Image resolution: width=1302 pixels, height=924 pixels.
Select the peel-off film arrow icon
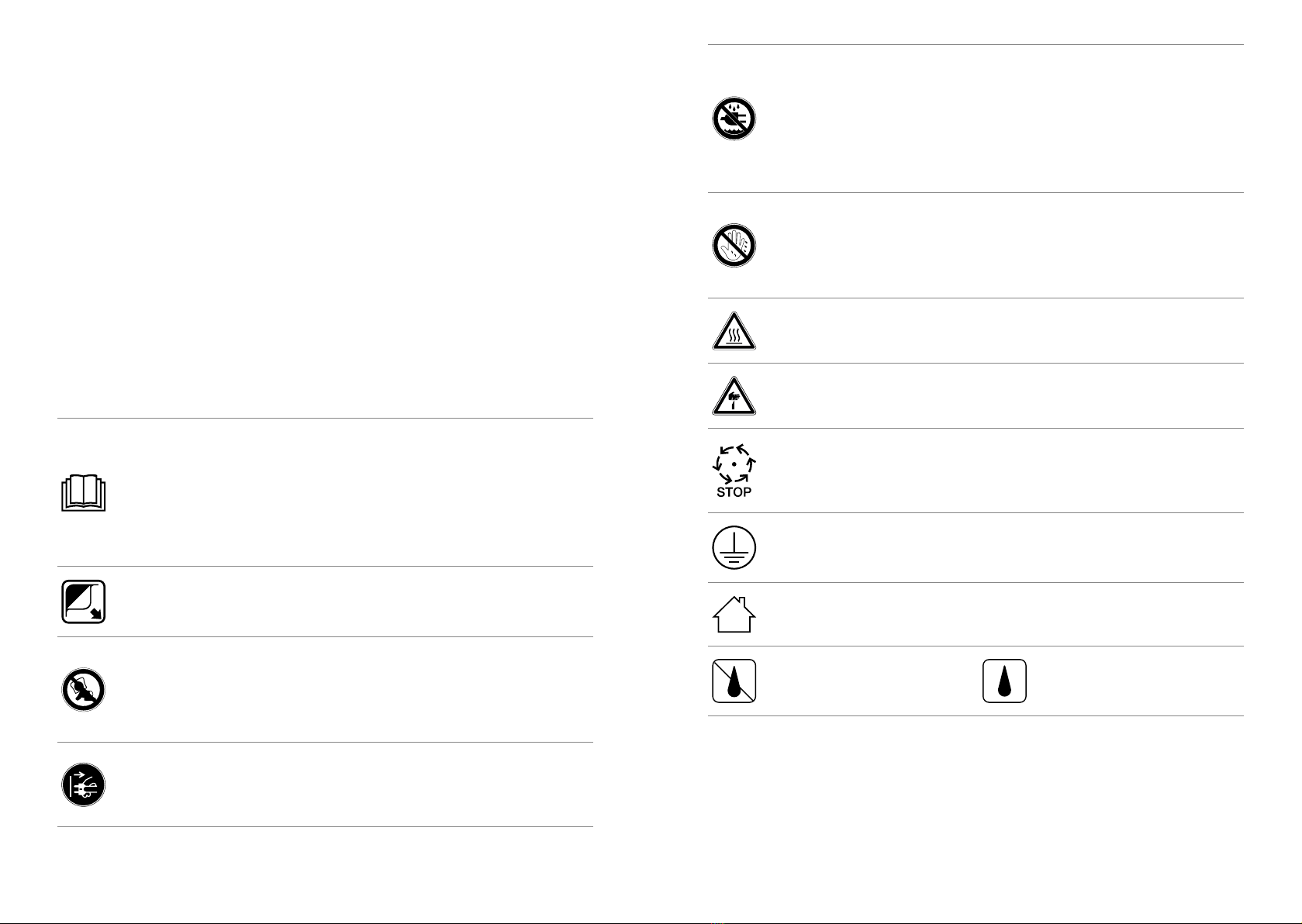click(x=83, y=602)
